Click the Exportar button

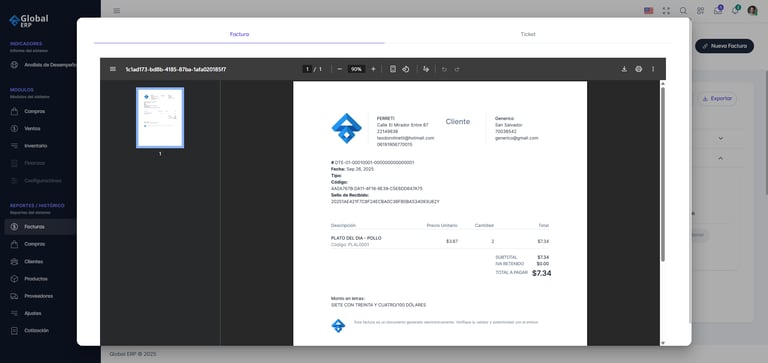click(x=717, y=98)
